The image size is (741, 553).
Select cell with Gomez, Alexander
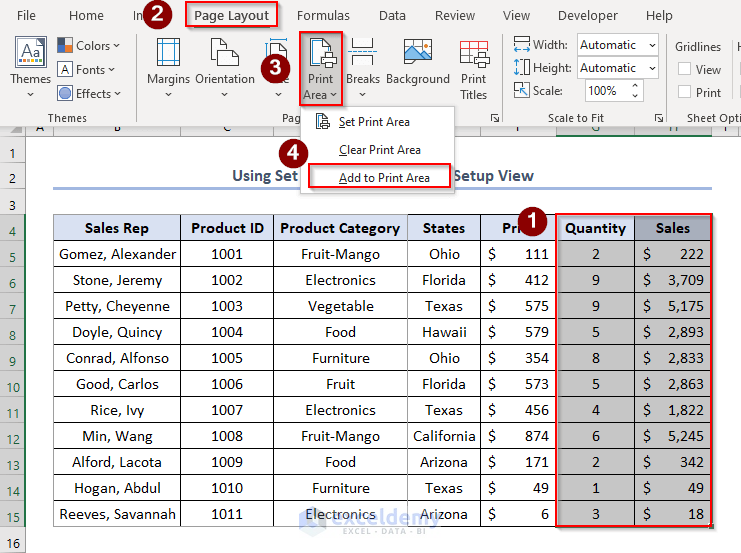point(117,254)
